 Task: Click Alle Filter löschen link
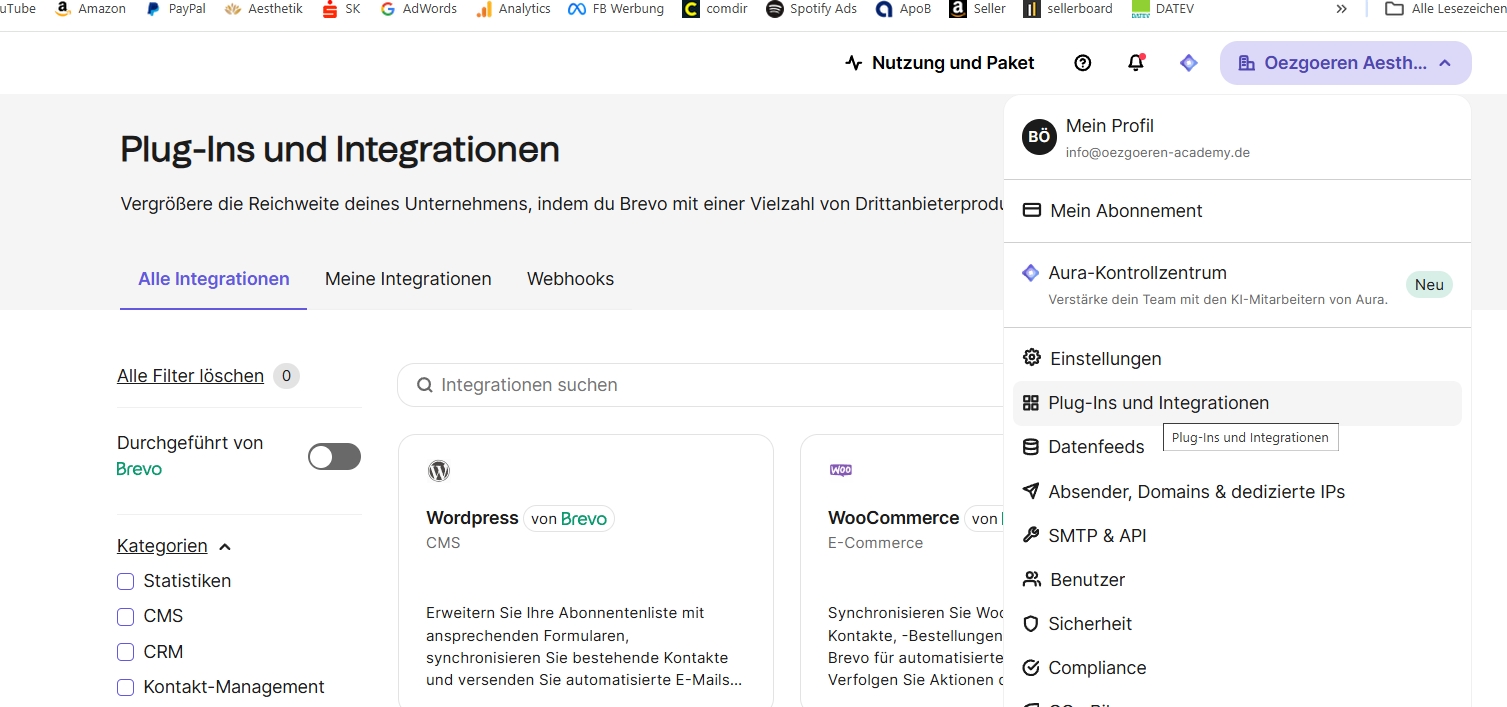pos(190,376)
